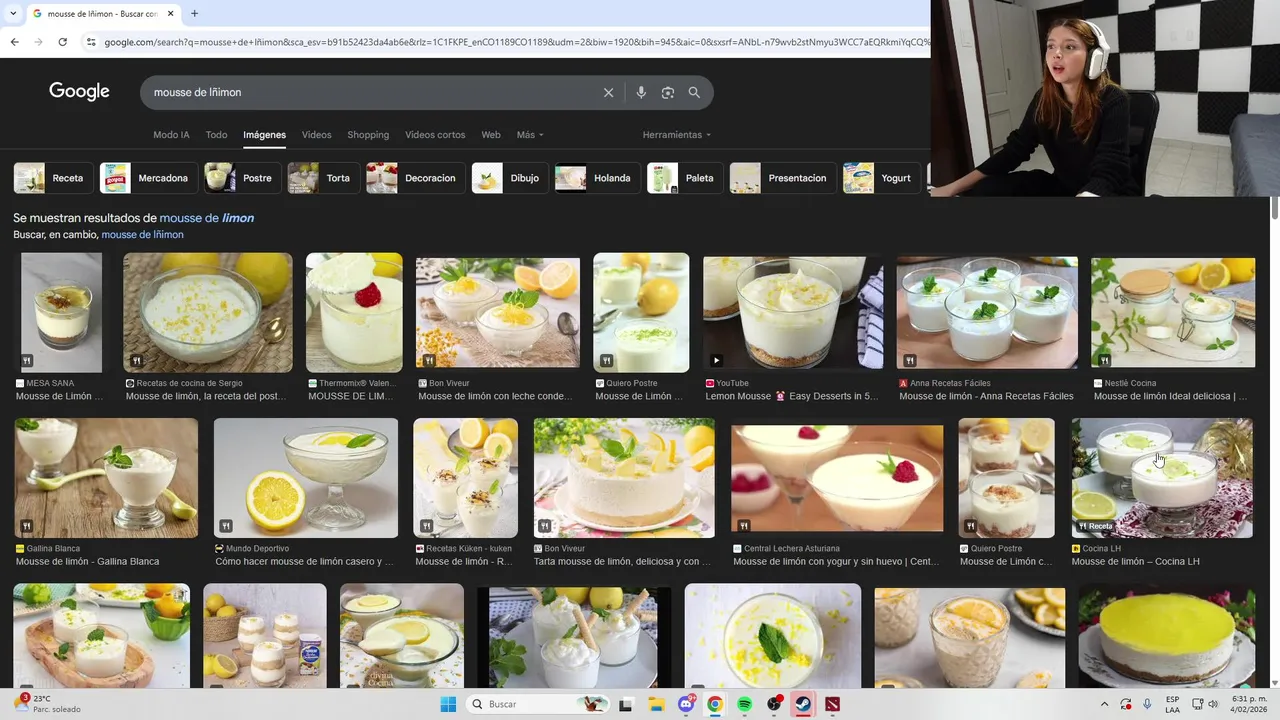Select the Imágenes tab
Viewport: 1280px width, 720px height.
[264, 135]
